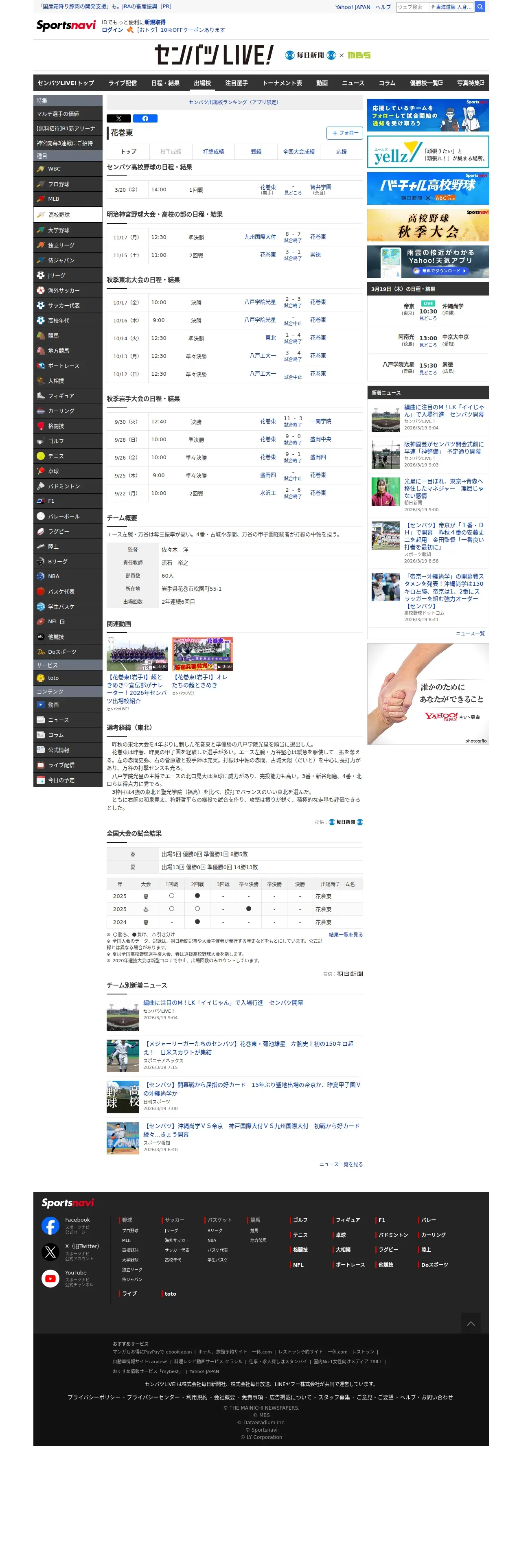Open 菊池雄星 メジャーリーガー news article
Screen dimensions: 530x1568
(248, 1047)
